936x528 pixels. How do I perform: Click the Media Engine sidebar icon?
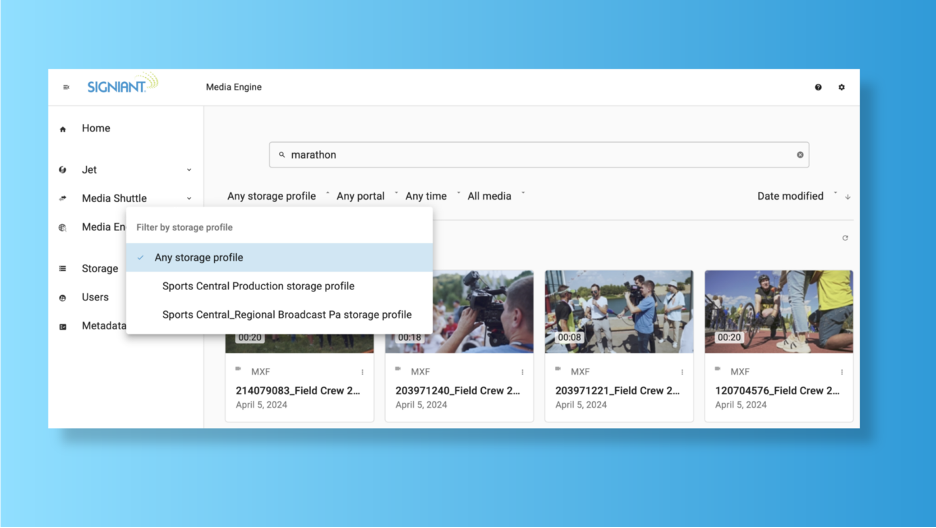[x=63, y=227]
